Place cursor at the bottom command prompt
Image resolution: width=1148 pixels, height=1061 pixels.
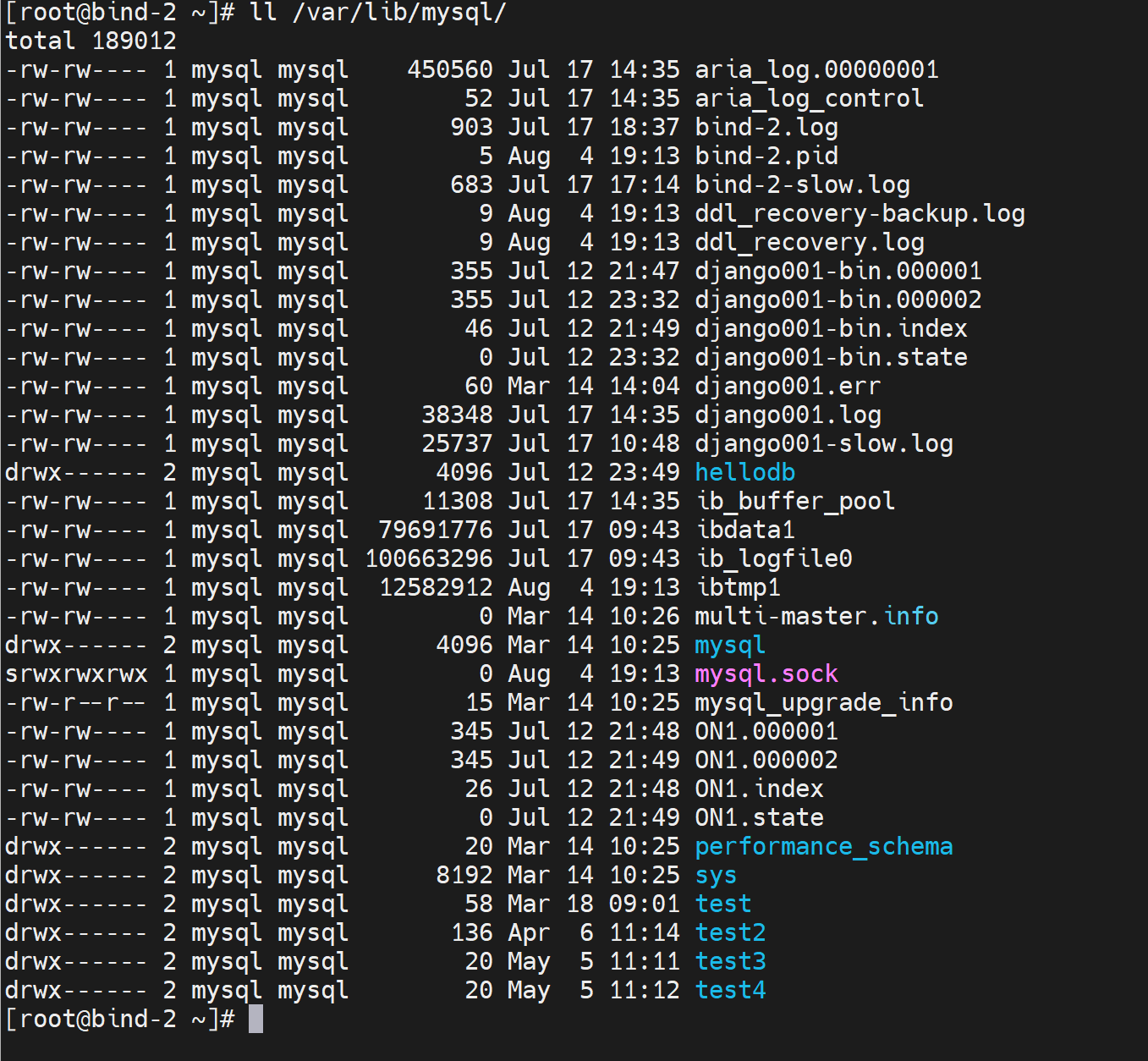tap(255, 1020)
